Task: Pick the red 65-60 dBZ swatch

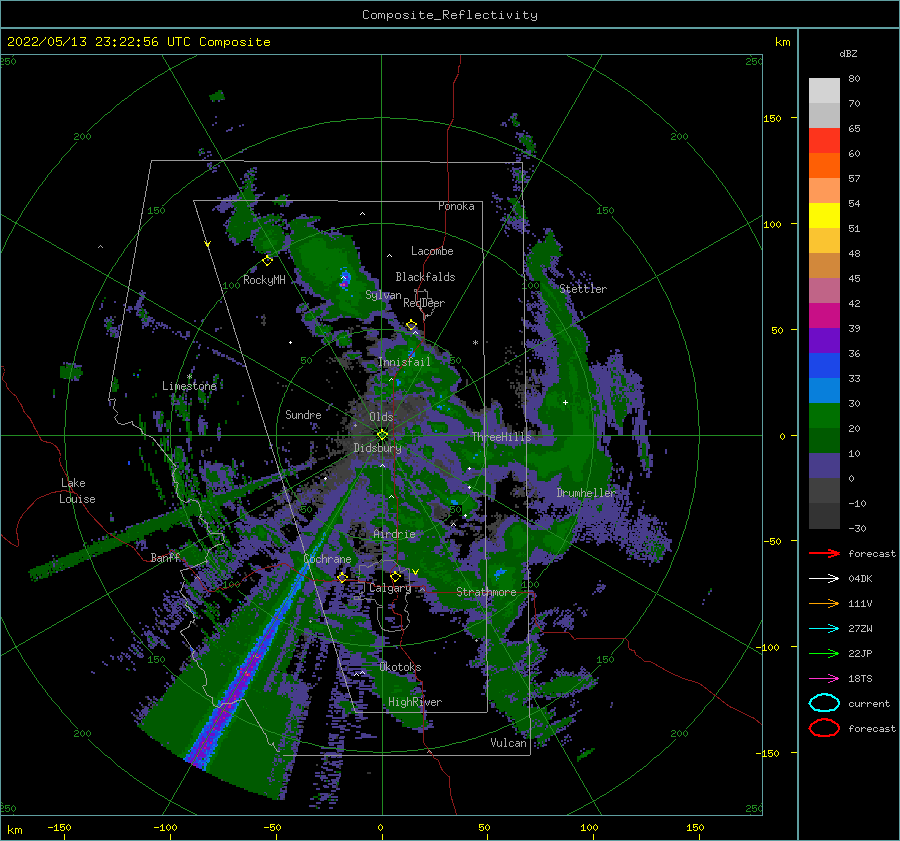Action: coord(824,141)
